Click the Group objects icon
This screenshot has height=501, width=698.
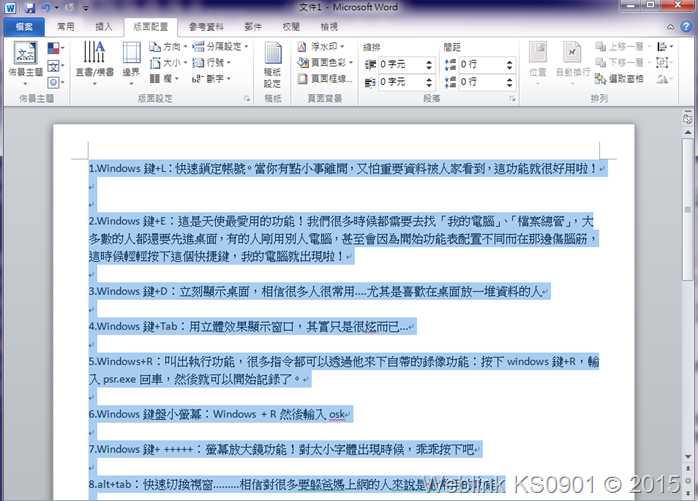[x=664, y=62]
